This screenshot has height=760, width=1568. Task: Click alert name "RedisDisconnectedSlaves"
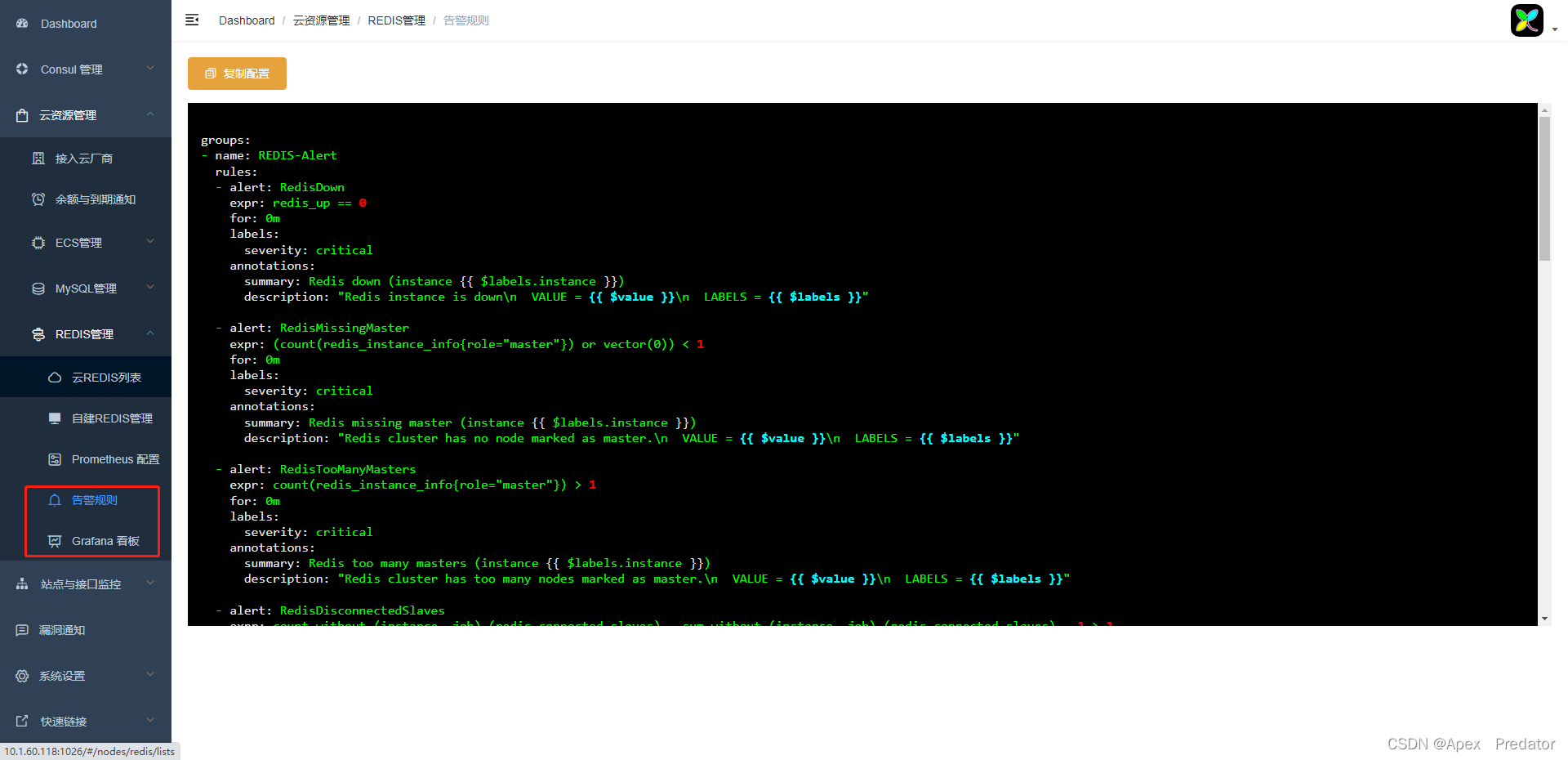(363, 610)
